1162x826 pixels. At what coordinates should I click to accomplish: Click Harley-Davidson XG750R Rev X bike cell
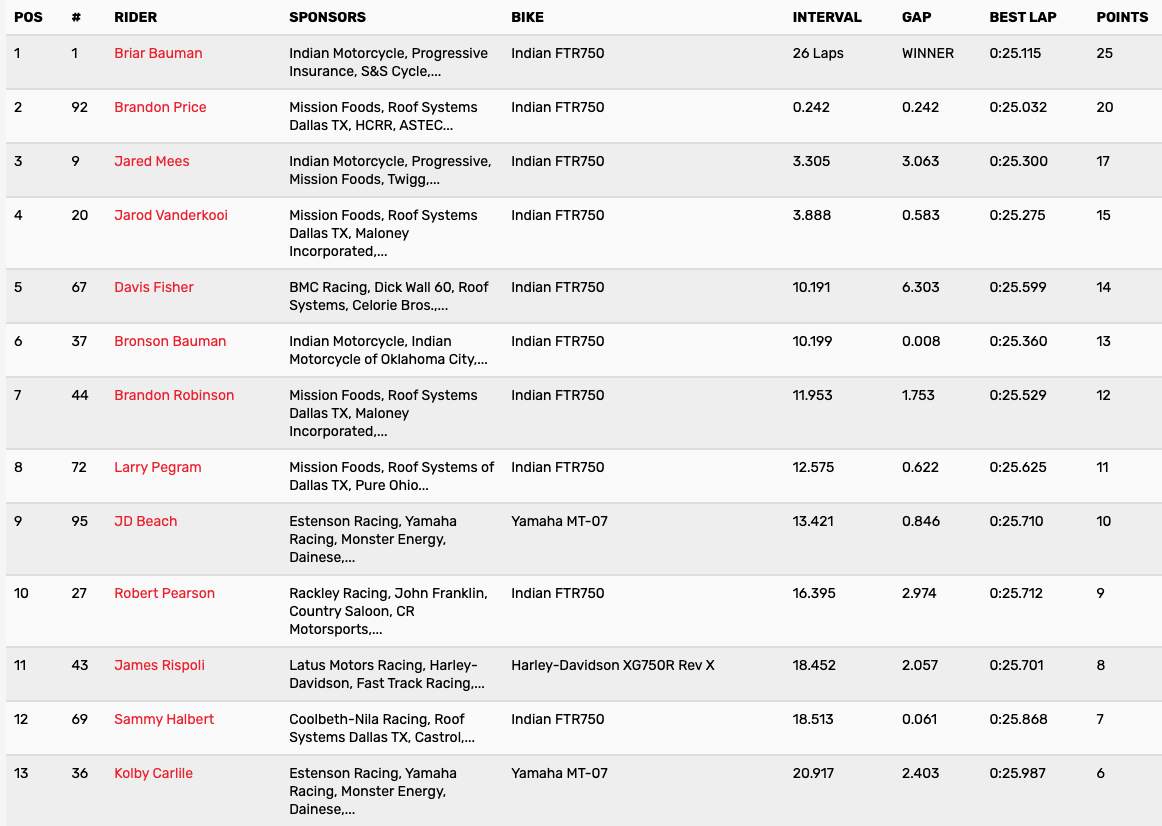click(x=612, y=665)
